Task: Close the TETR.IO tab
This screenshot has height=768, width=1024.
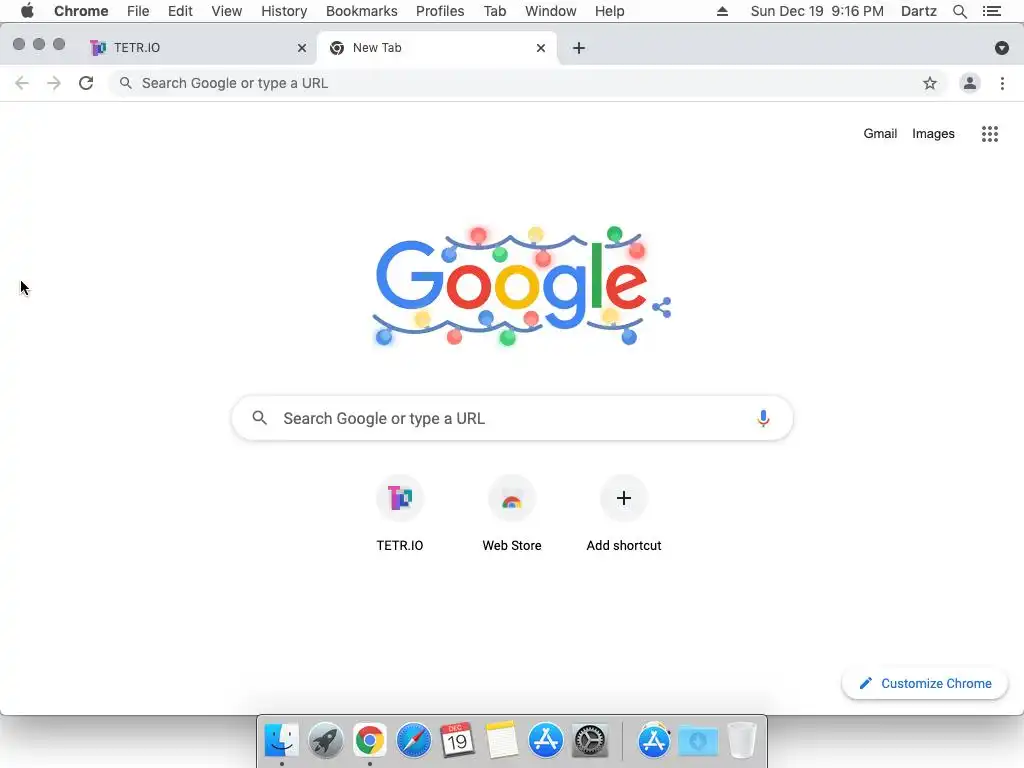Action: [302, 48]
